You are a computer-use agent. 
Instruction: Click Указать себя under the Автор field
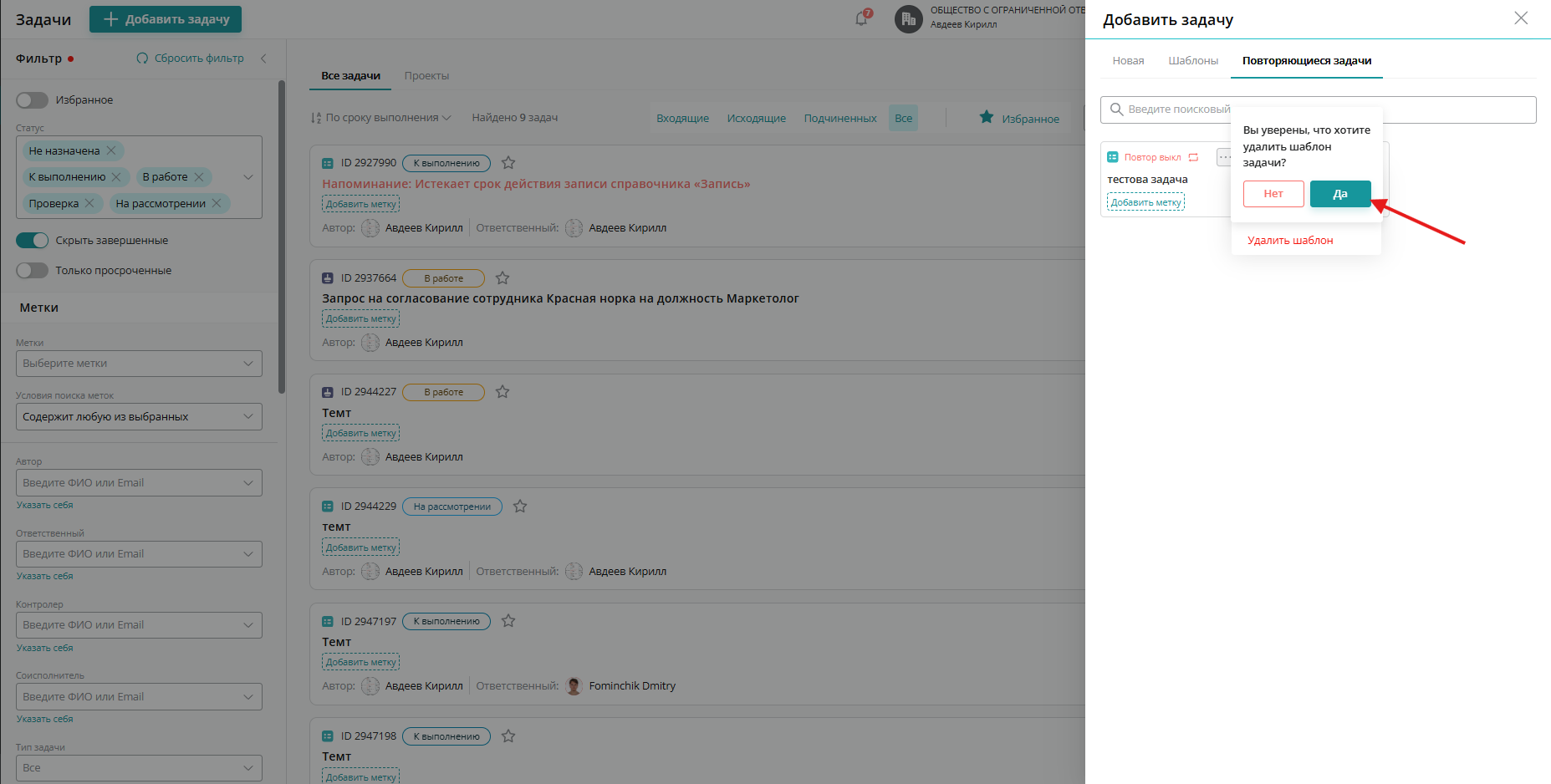(45, 506)
